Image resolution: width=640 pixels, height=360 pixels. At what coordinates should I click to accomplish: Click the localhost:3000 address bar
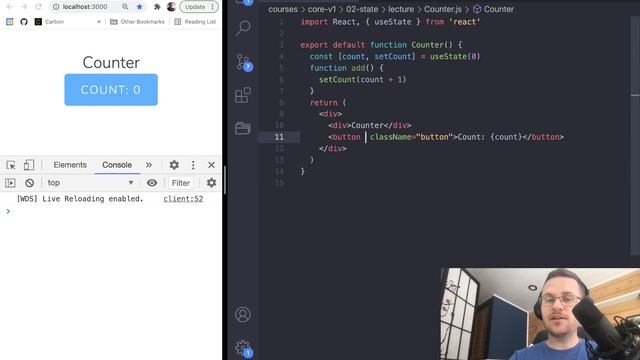[x=85, y=7]
